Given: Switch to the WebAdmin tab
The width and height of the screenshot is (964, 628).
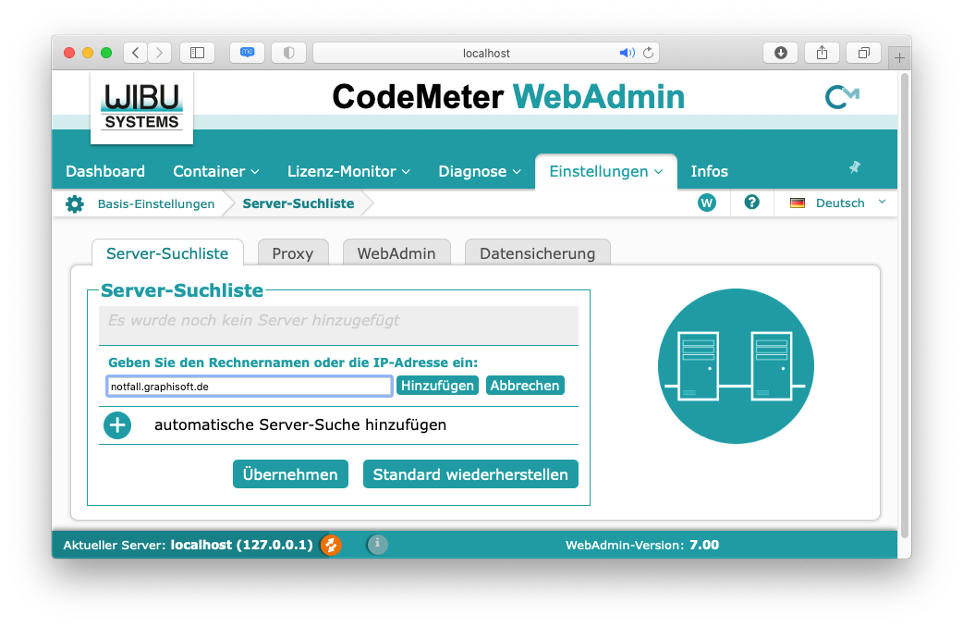Looking at the screenshot, I should 397,253.
